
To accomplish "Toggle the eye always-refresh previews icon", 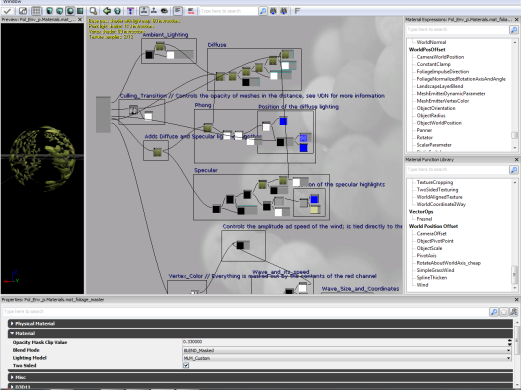I will pos(164,11).
